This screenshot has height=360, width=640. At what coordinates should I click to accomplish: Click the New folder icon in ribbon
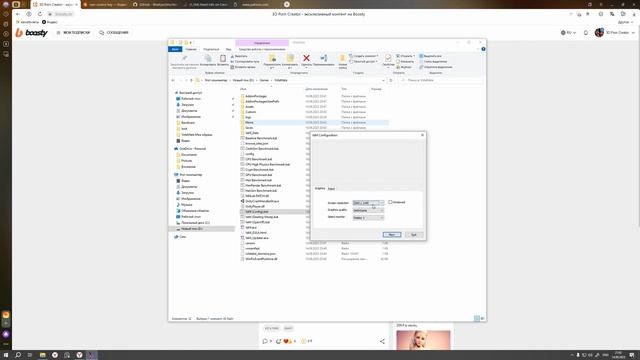click(342, 58)
